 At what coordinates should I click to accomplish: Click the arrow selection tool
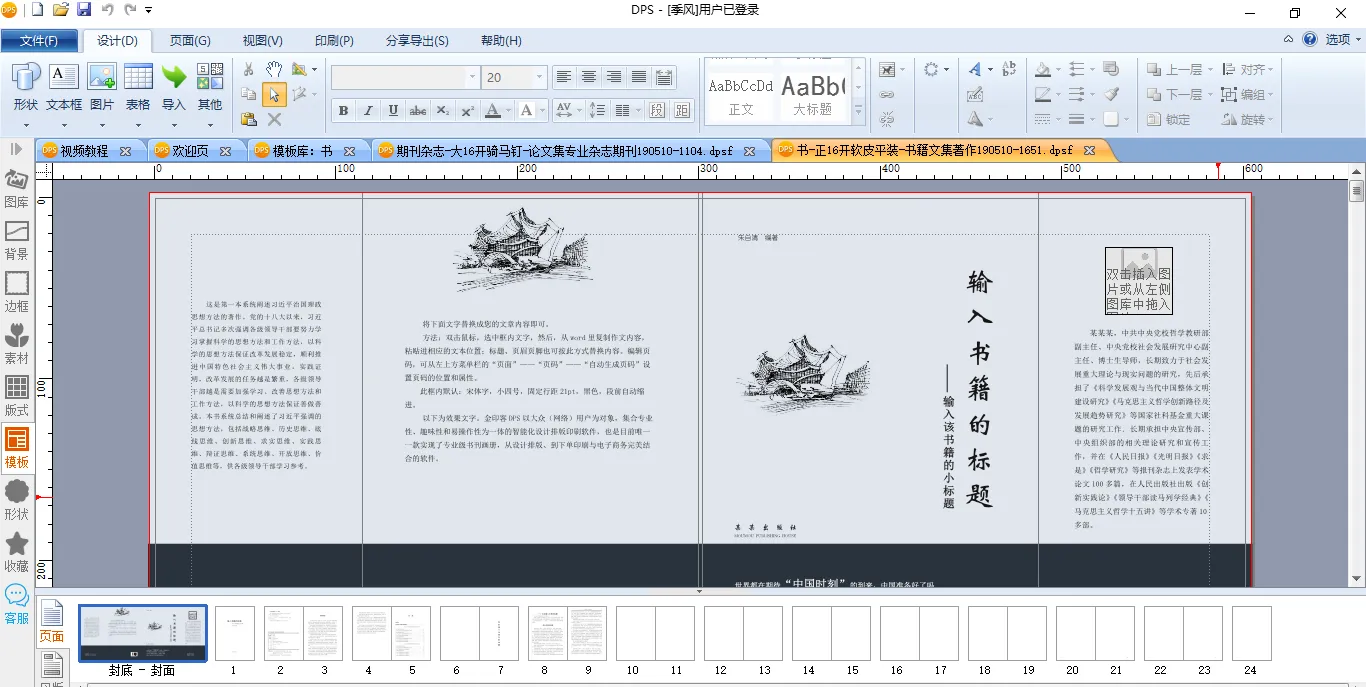[x=274, y=95]
